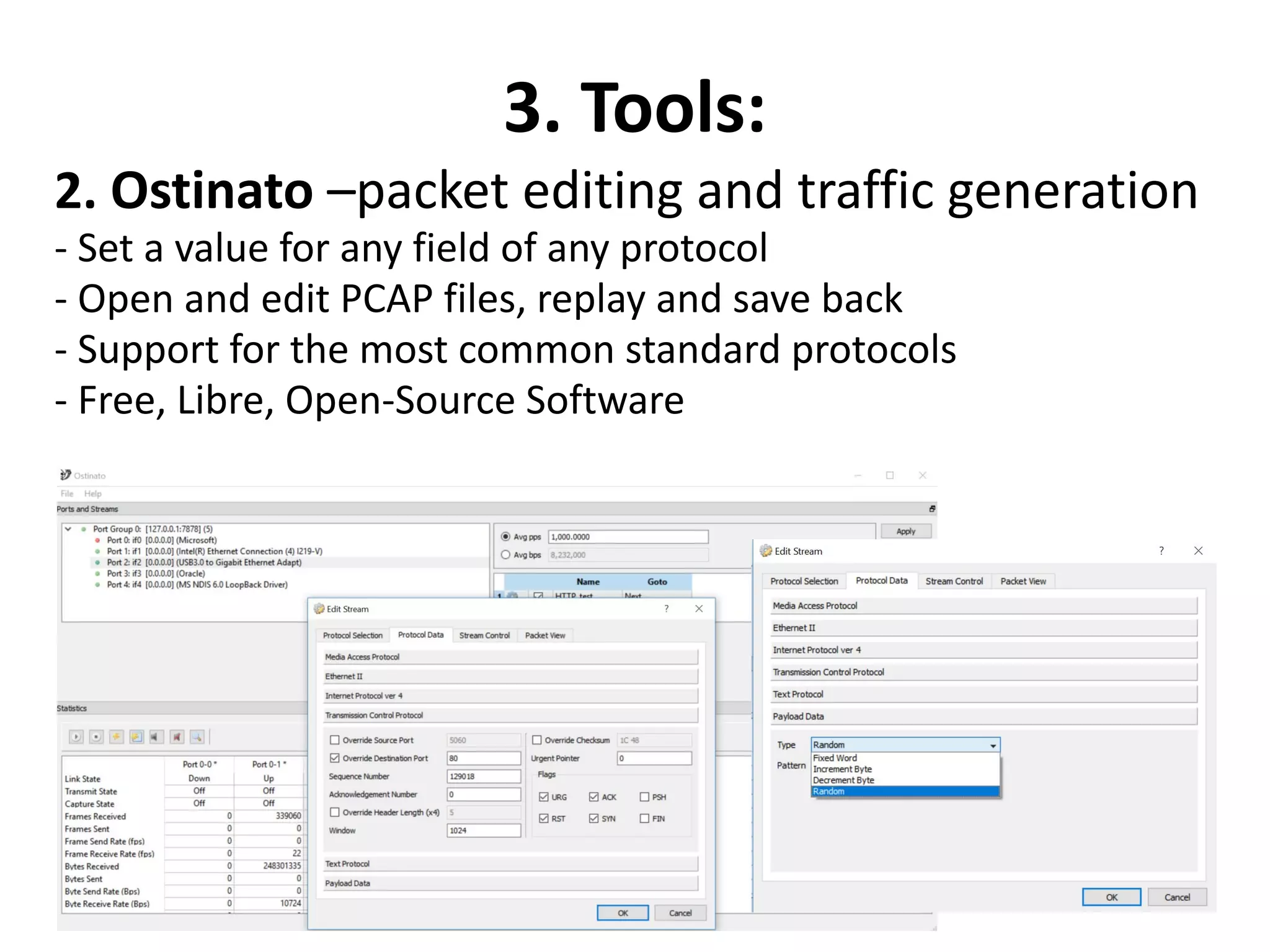Clear all port statistics icon
This screenshot has height=952, width=1270.
coord(136,737)
